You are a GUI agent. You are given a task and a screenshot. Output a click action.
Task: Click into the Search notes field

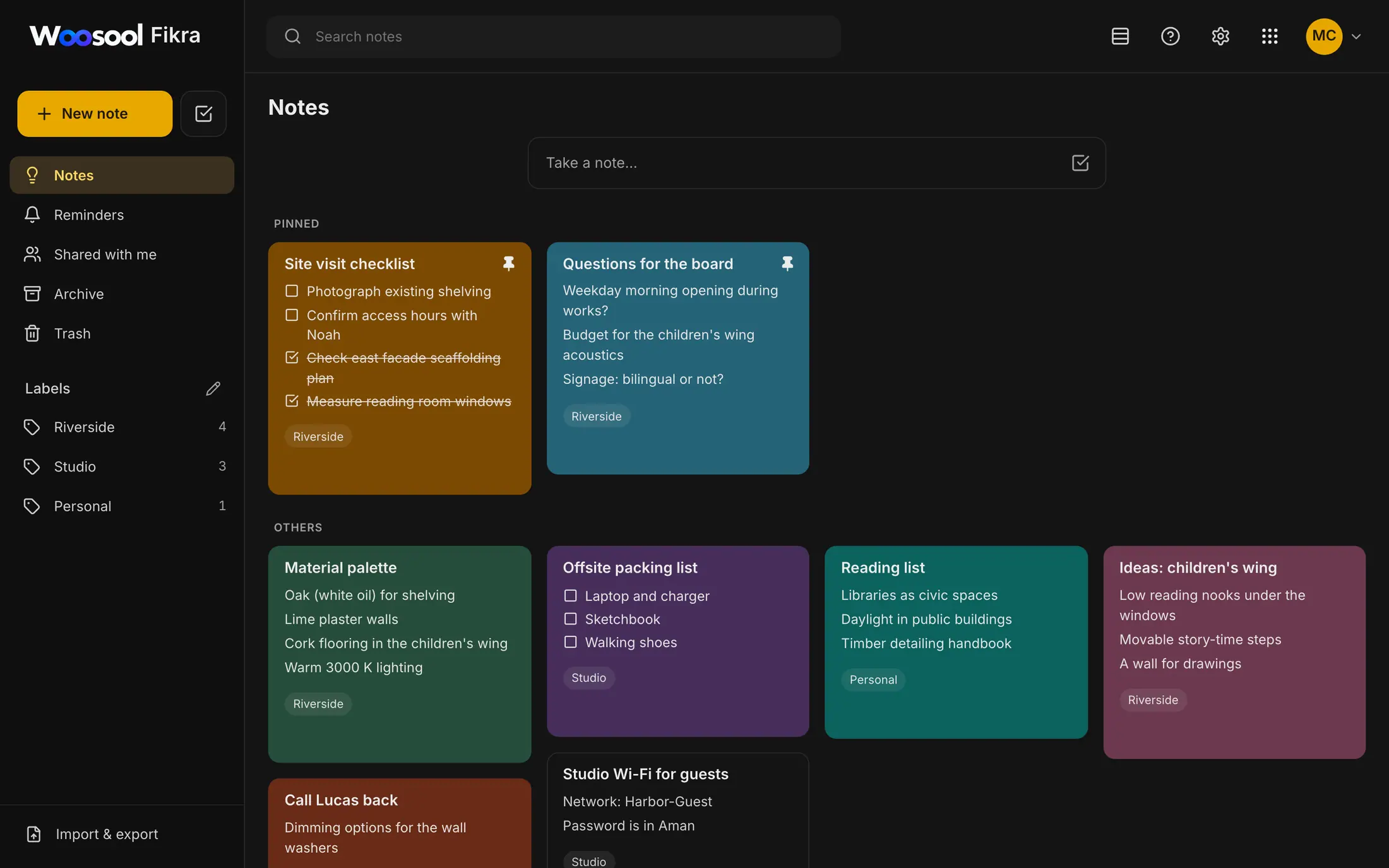[x=554, y=37]
